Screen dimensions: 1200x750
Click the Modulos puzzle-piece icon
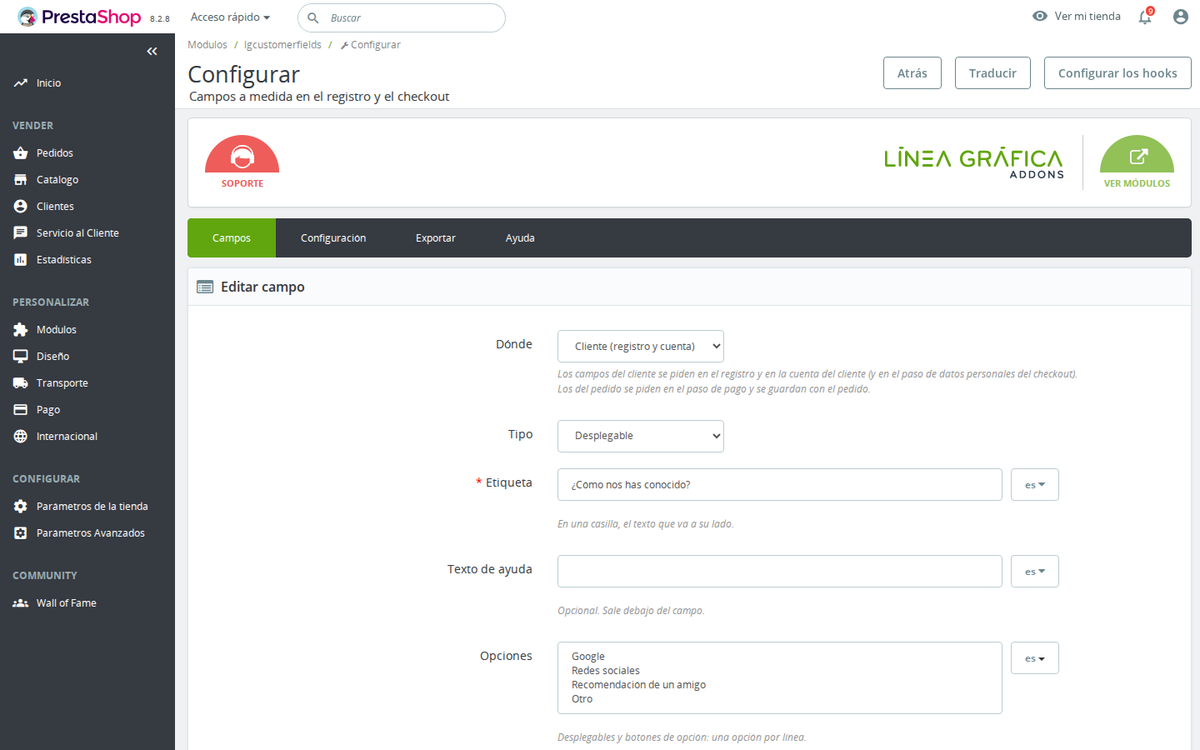click(20, 330)
